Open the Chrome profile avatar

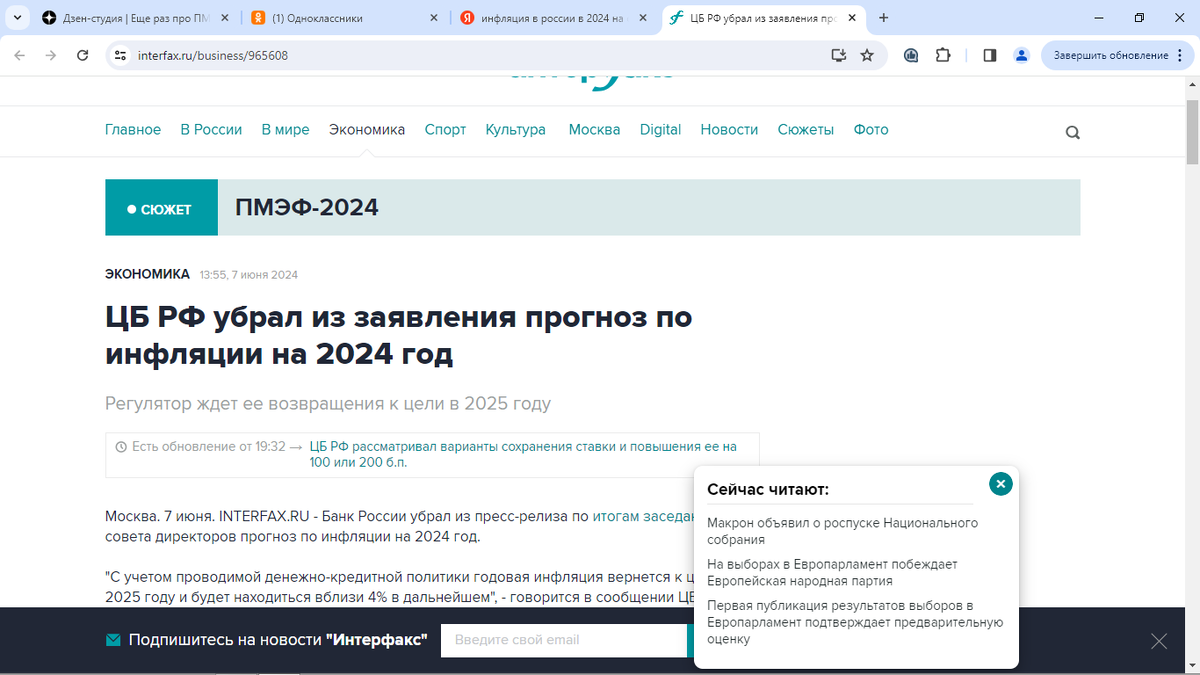click(x=1021, y=55)
